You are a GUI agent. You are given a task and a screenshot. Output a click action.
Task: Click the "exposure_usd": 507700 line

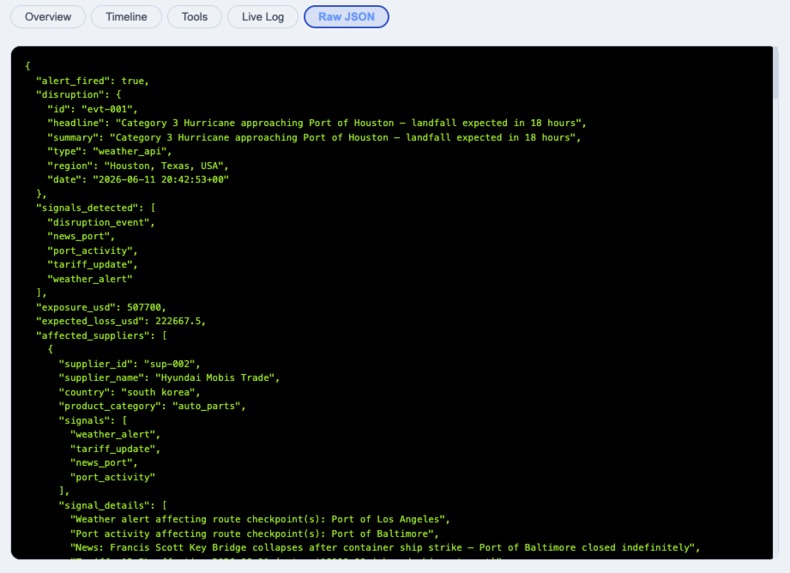point(101,307)
